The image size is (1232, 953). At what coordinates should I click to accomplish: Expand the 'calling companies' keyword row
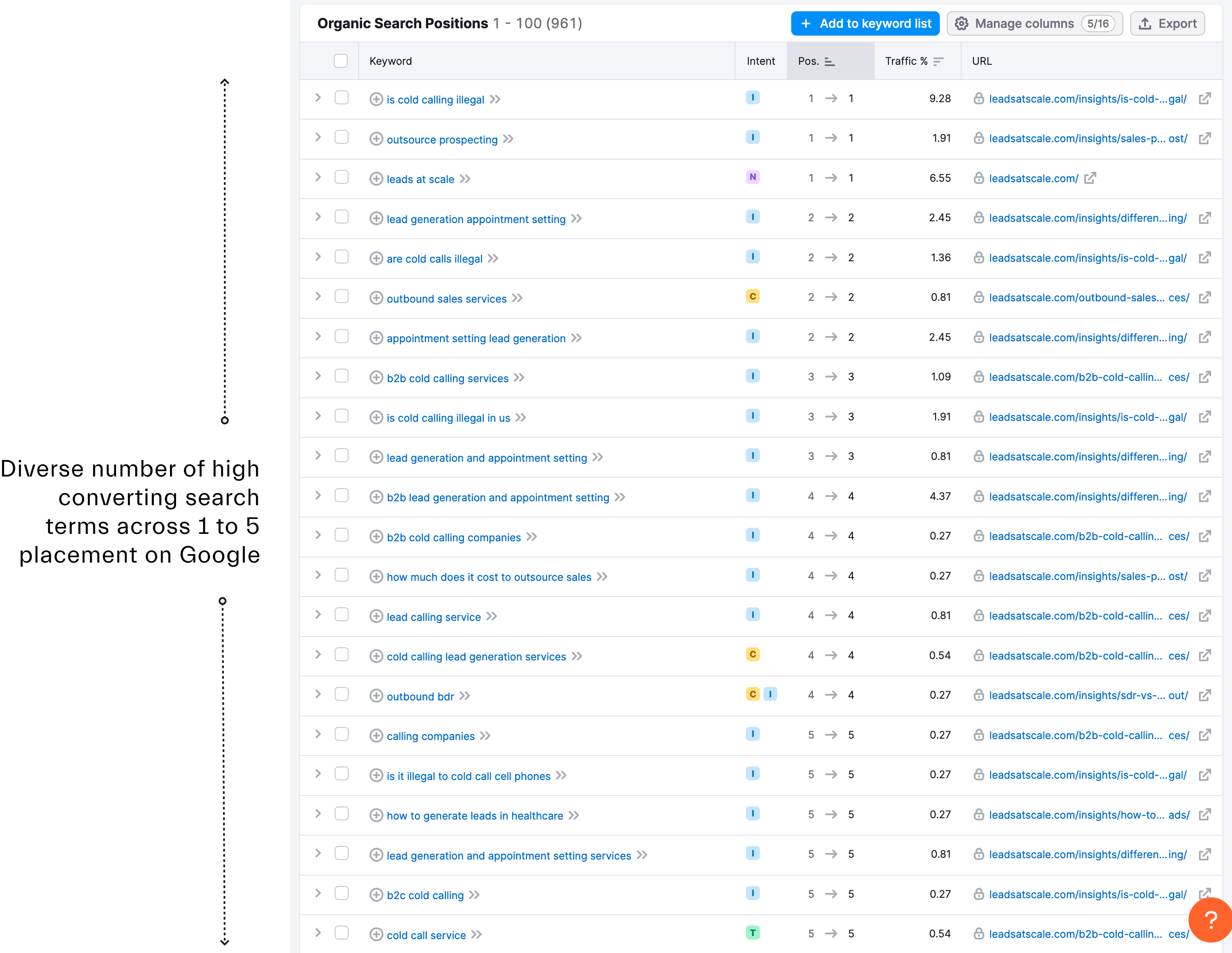[x=318, y=735]
